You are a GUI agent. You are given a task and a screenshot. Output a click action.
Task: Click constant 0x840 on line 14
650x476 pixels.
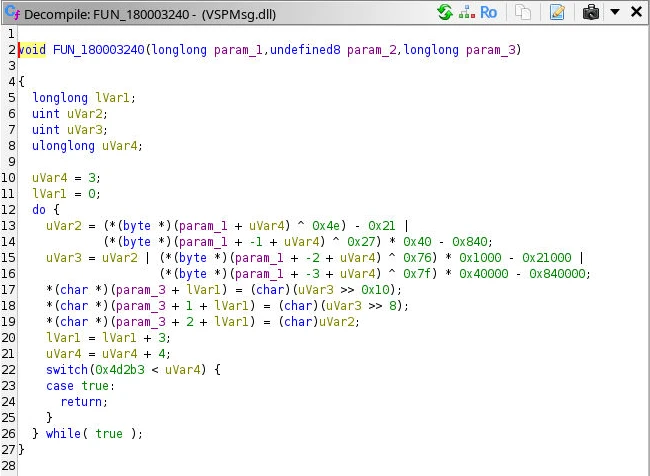coord(469,242)
